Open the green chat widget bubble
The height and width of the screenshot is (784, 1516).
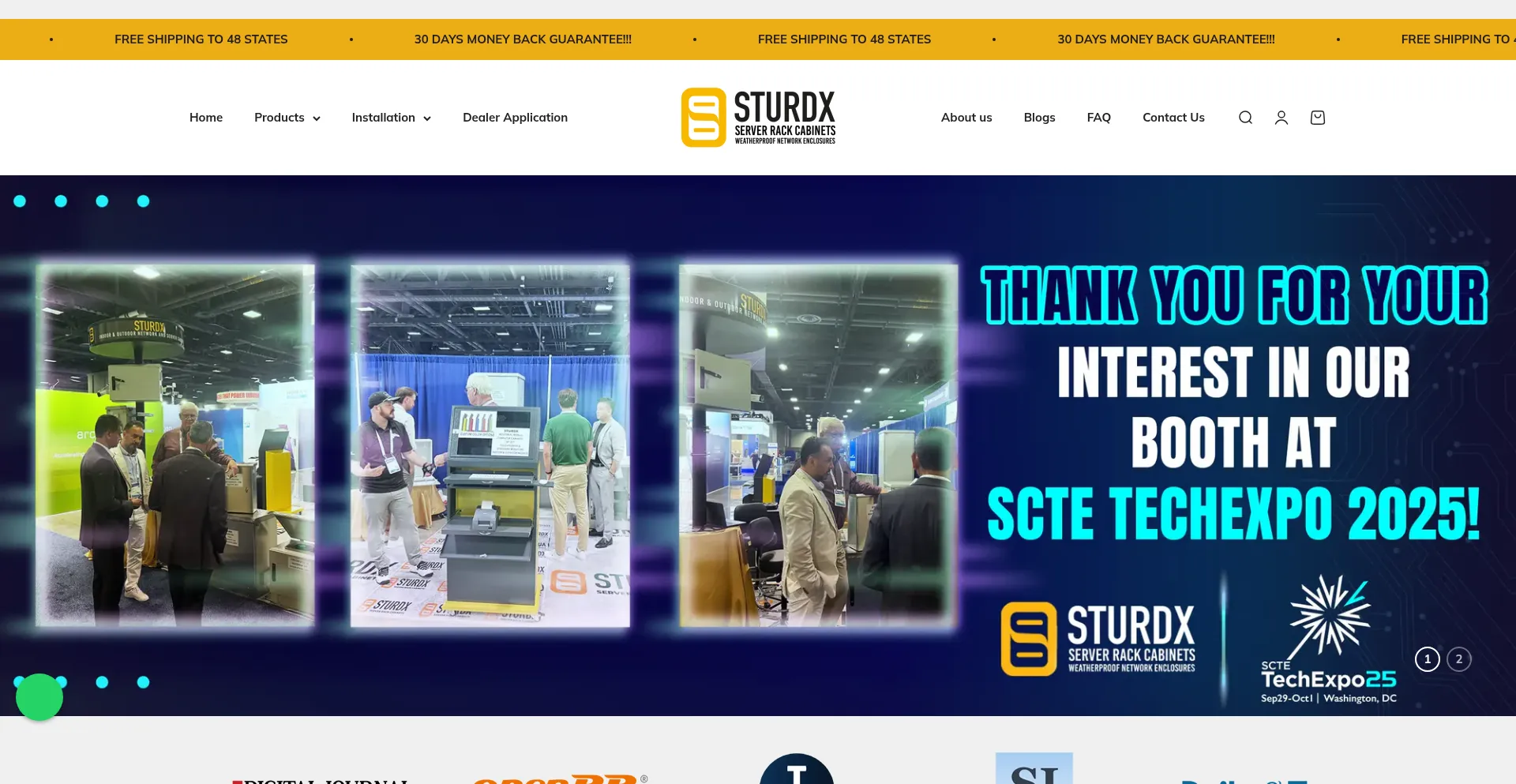pyautogui.click(x=39, y=697)
